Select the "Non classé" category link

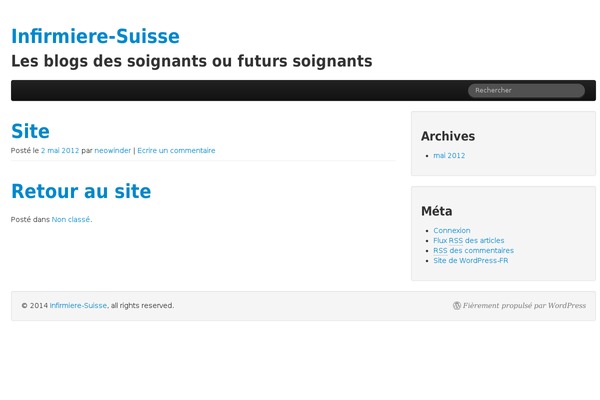click(x=71, y=219)
